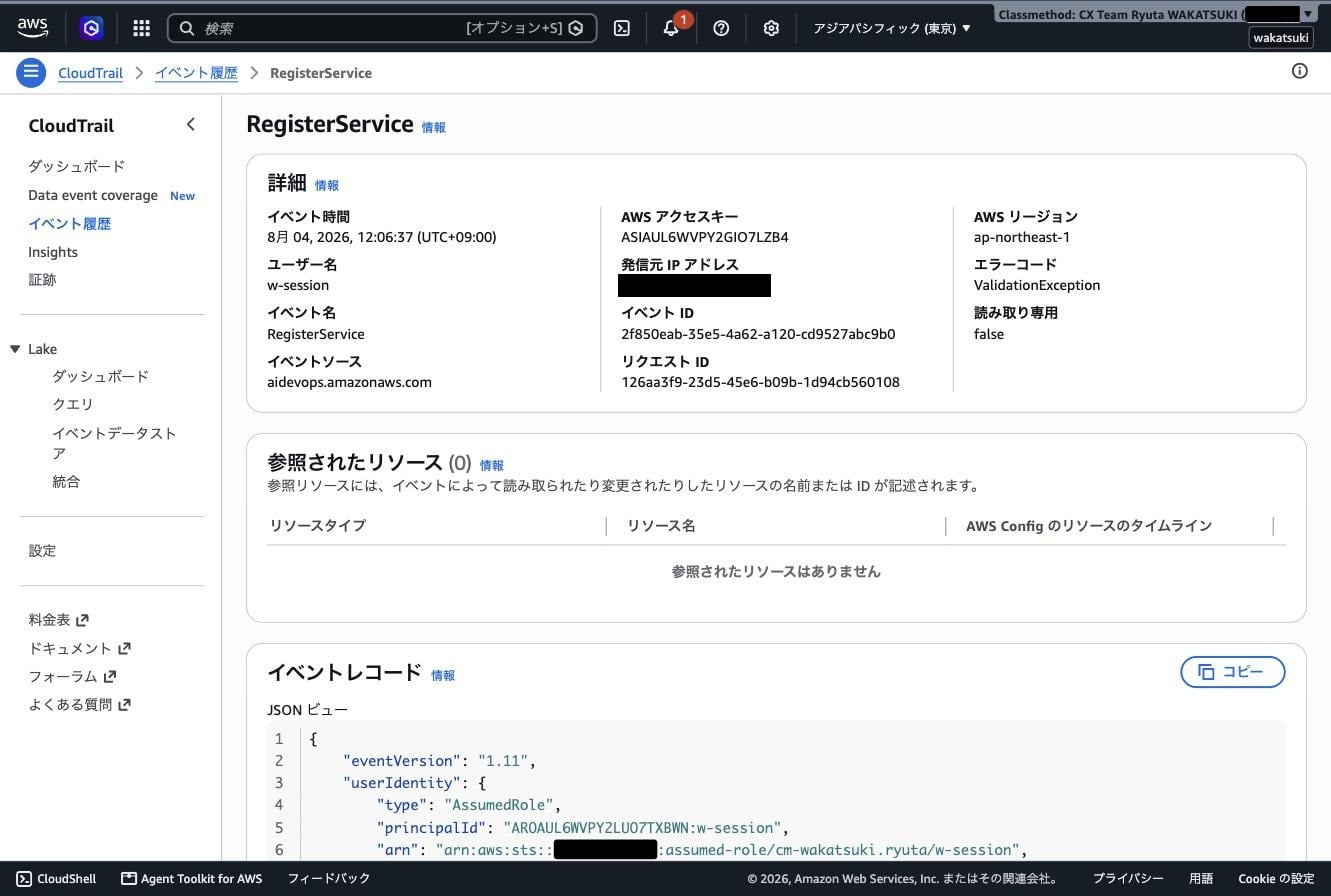The width and height of the screenshot is (1331, 896).
Task: Toggle the hamburger side navigation button
Action: pyautogui.click(x=31, y=72)
